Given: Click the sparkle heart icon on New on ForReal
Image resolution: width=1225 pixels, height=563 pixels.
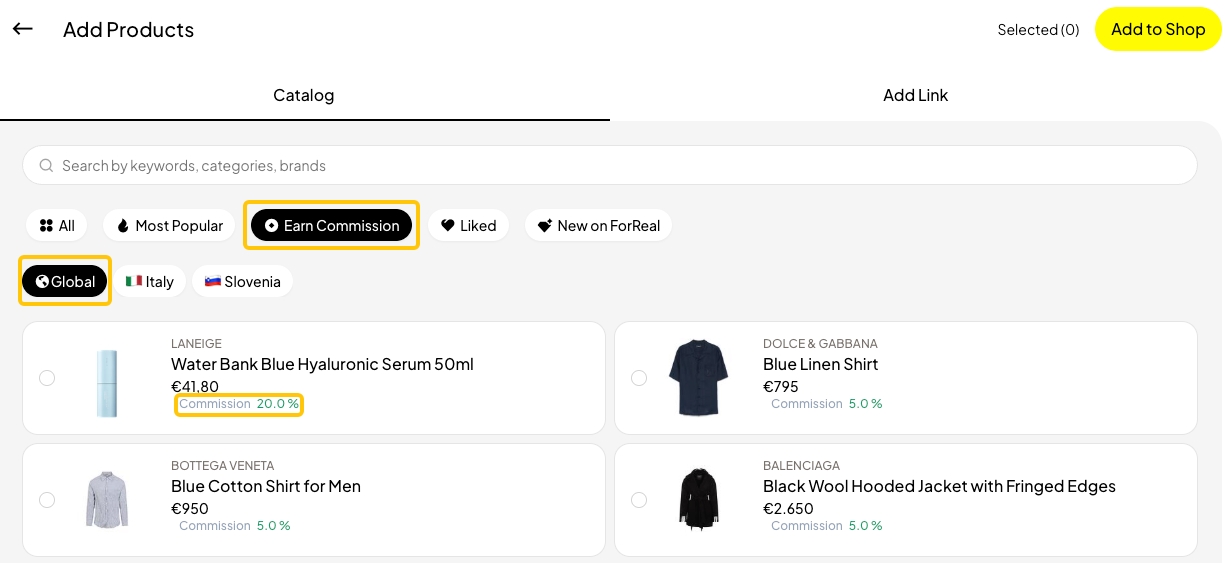Looking at the screenshot, I should [545, 226].
